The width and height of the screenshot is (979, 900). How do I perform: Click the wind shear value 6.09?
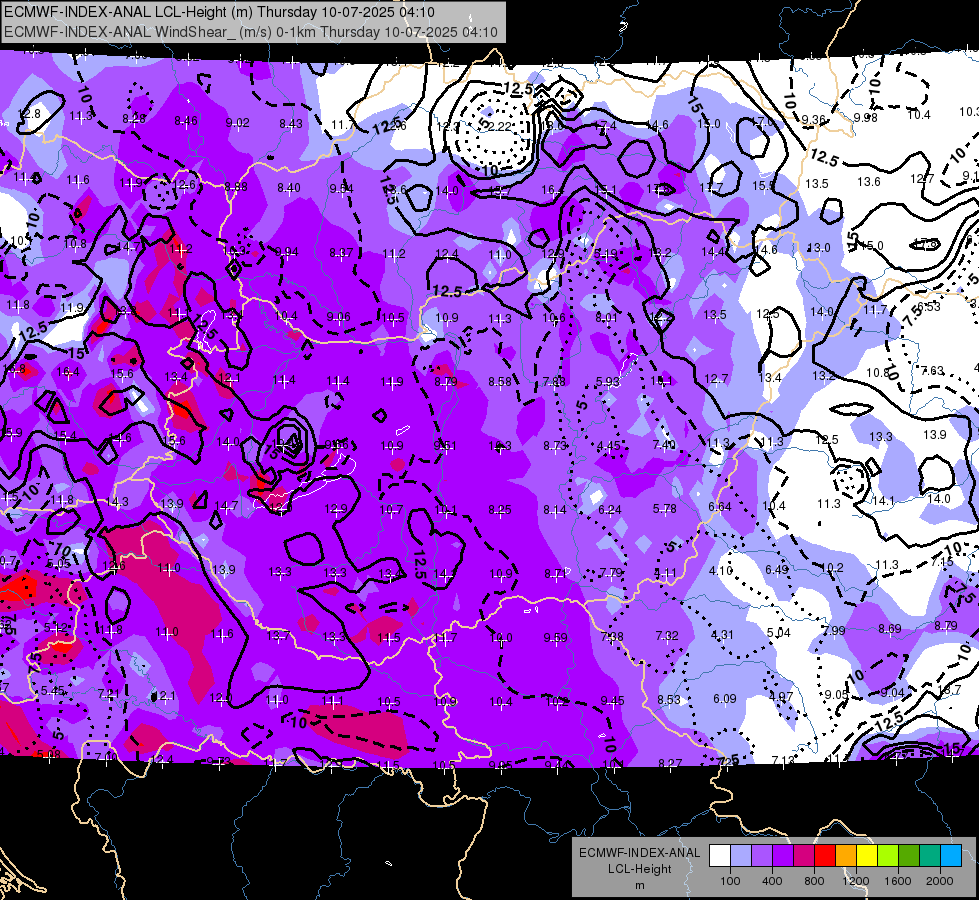point(724,698)
